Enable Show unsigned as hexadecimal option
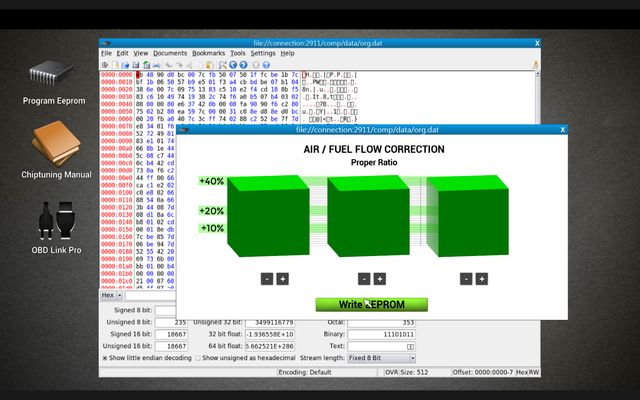 (x=199, y=357)
